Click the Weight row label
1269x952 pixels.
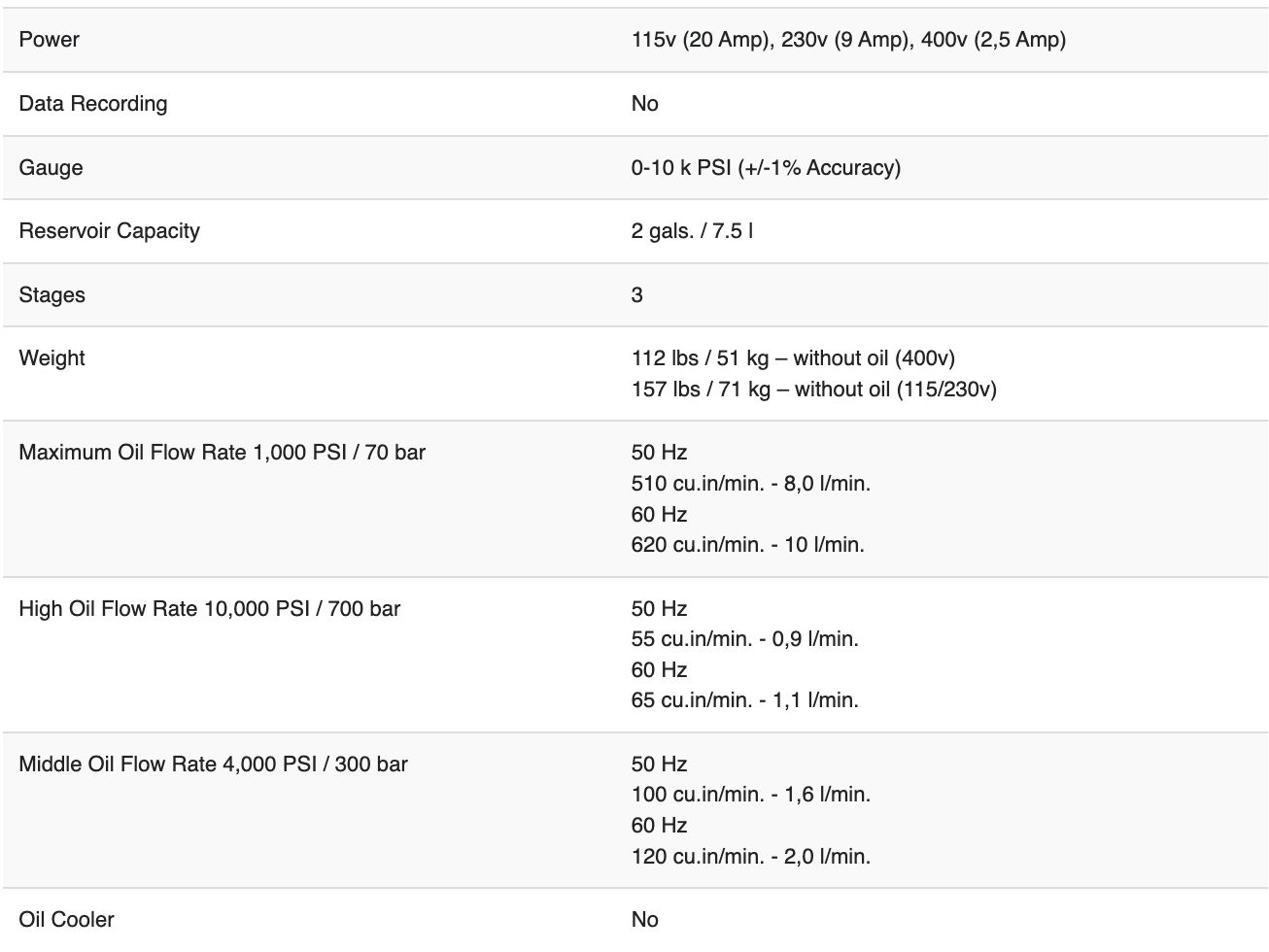pos(51,358)
